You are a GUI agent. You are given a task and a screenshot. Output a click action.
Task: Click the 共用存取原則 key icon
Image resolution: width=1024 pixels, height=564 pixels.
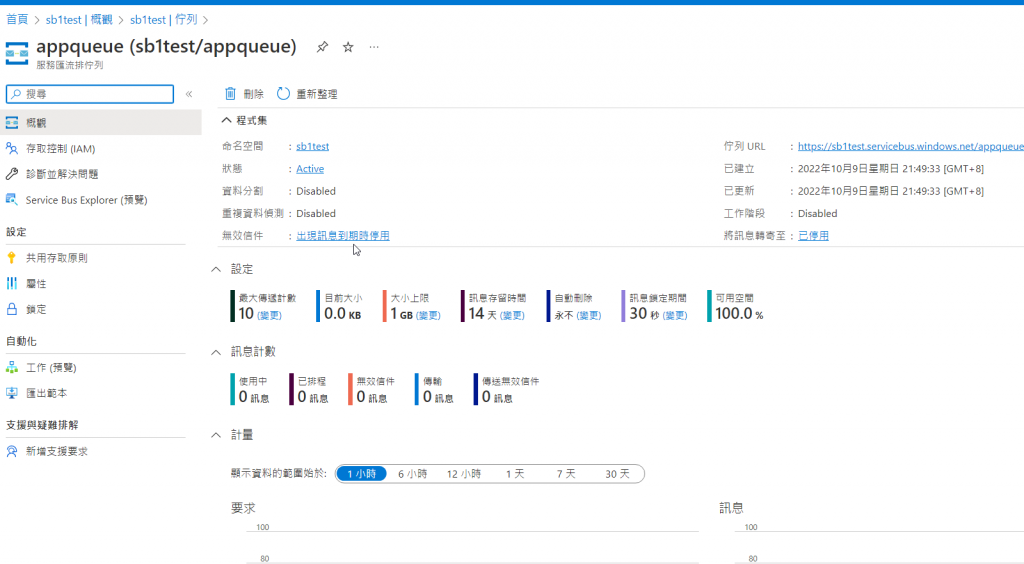point(12,258)
